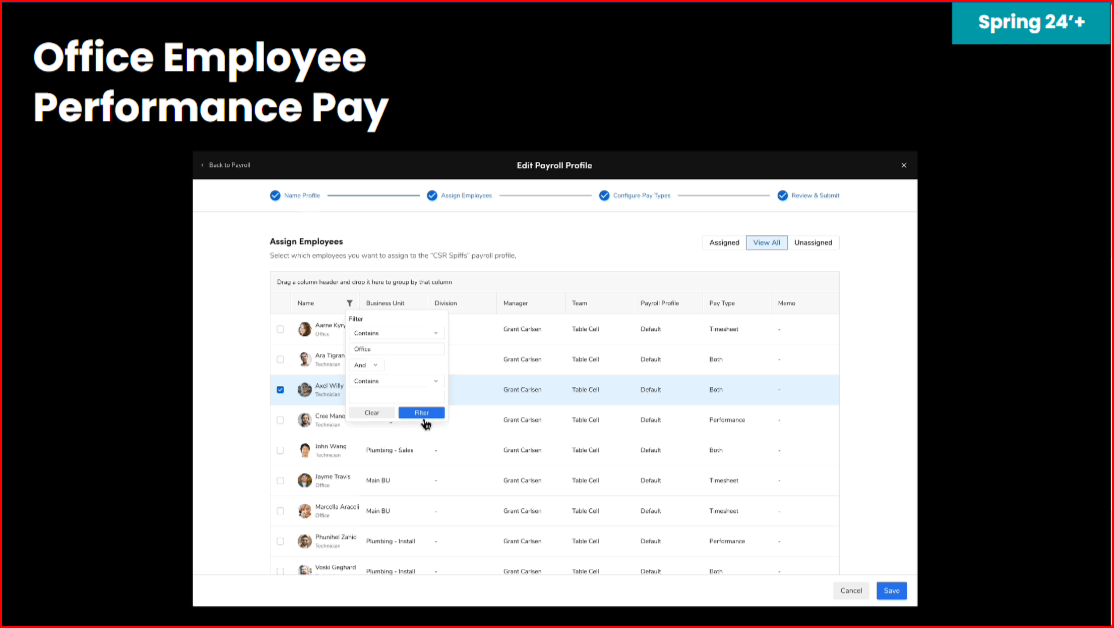1114x628 pixels.
Task: Click Cree Mano's avatar photo
Action: (305, 420)
